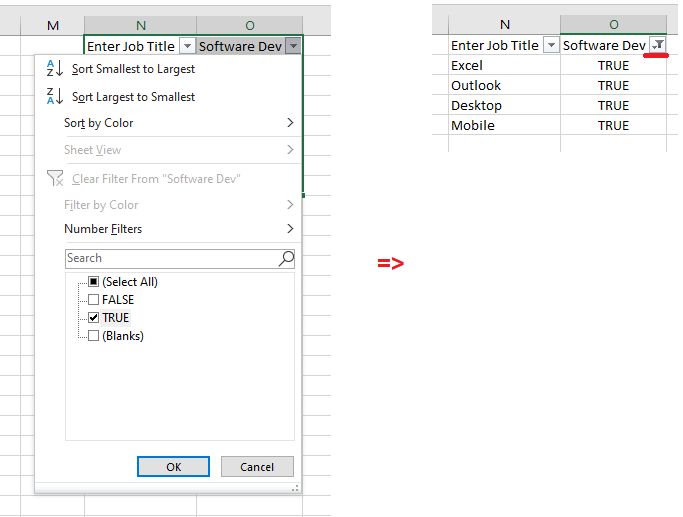Select column N header in right sheet

[x=504, y=25]
